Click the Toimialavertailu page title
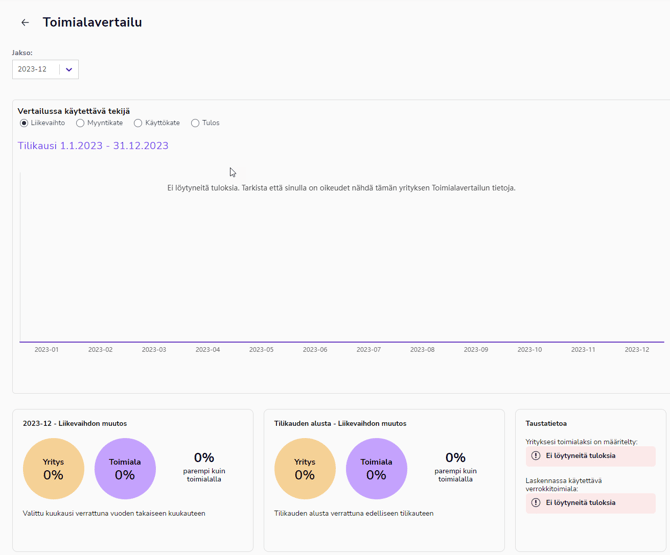670x555 pixels. click(x=92, y=22)
